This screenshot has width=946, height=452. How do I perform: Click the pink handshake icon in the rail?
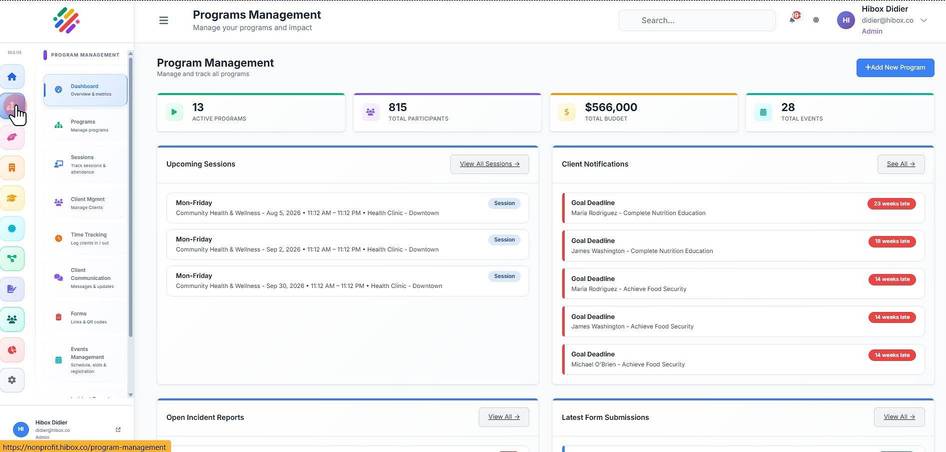pos(12,138)
